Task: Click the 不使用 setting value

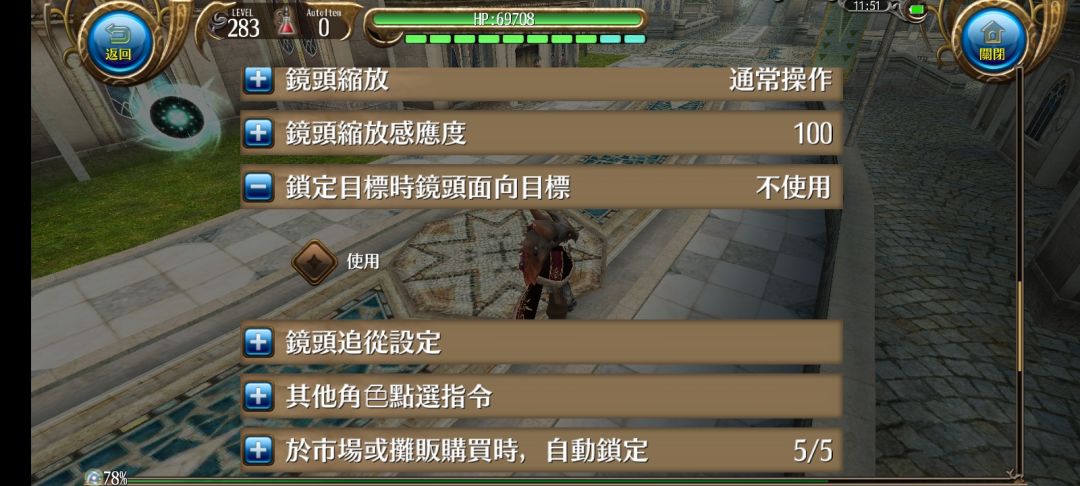Action: 793,187
